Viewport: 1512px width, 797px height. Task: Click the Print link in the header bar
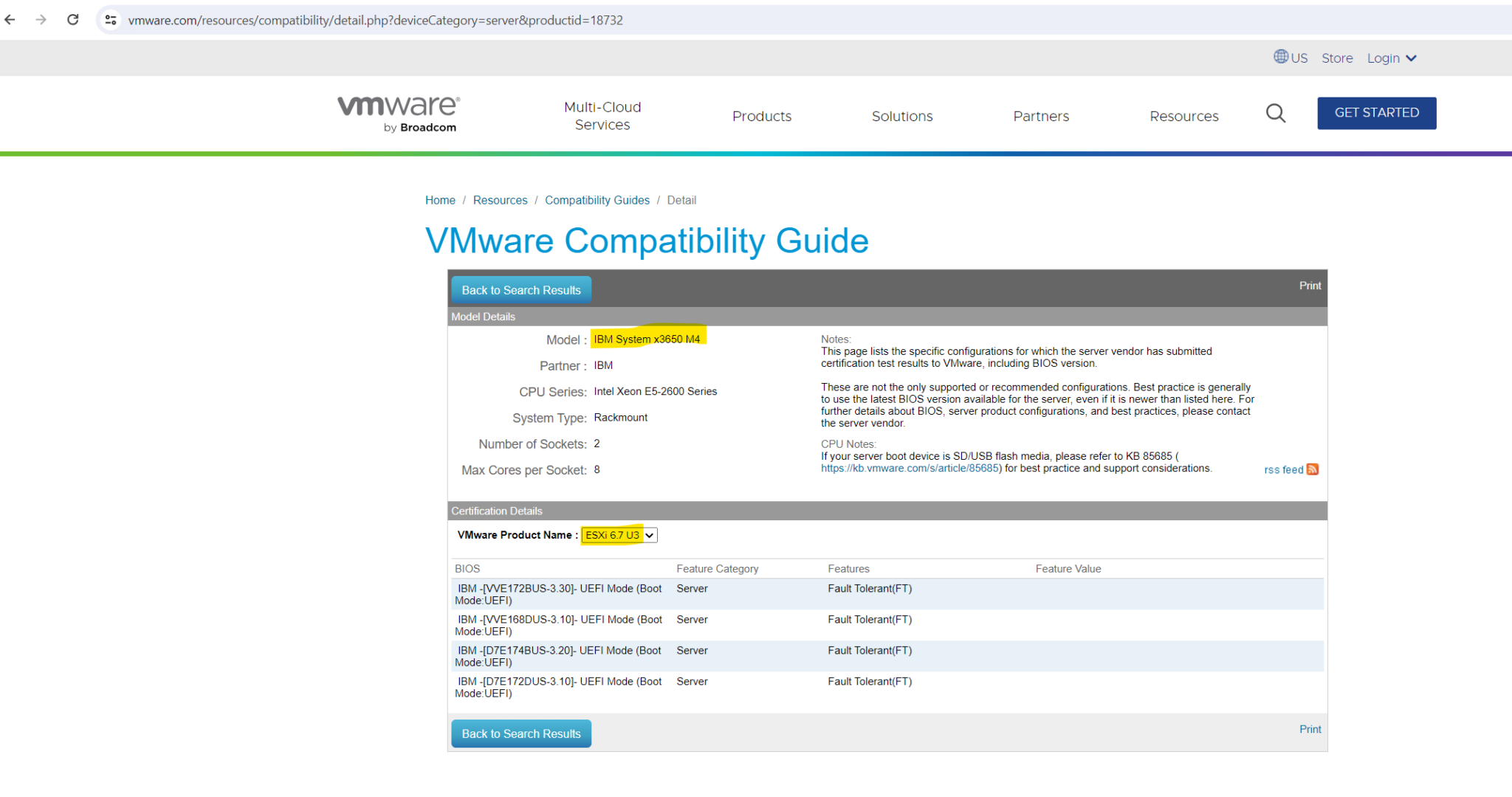1310,286
